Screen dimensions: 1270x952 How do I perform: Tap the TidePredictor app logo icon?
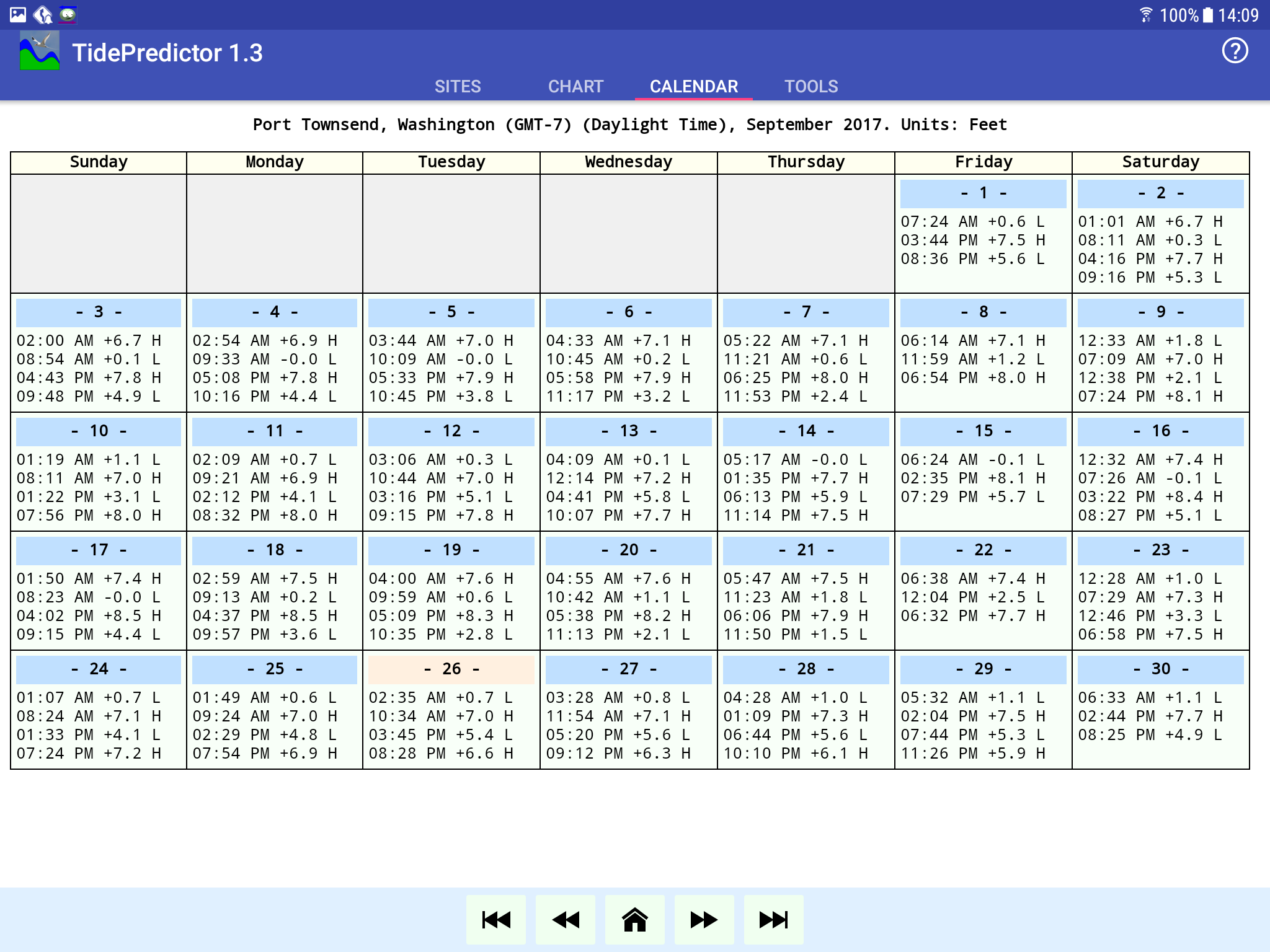pos(40,51)
